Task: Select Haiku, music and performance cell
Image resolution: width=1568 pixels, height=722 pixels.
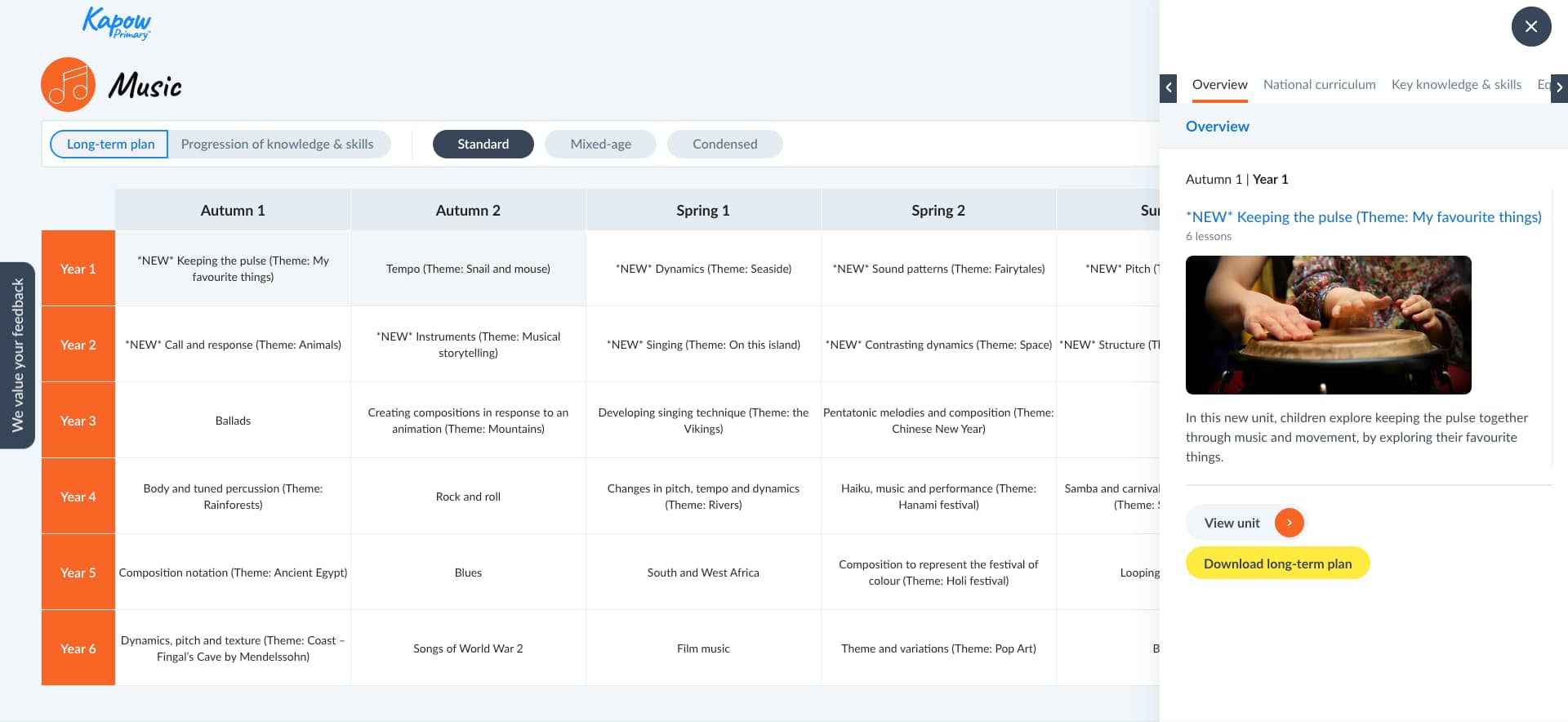Action: coord(938,497)
